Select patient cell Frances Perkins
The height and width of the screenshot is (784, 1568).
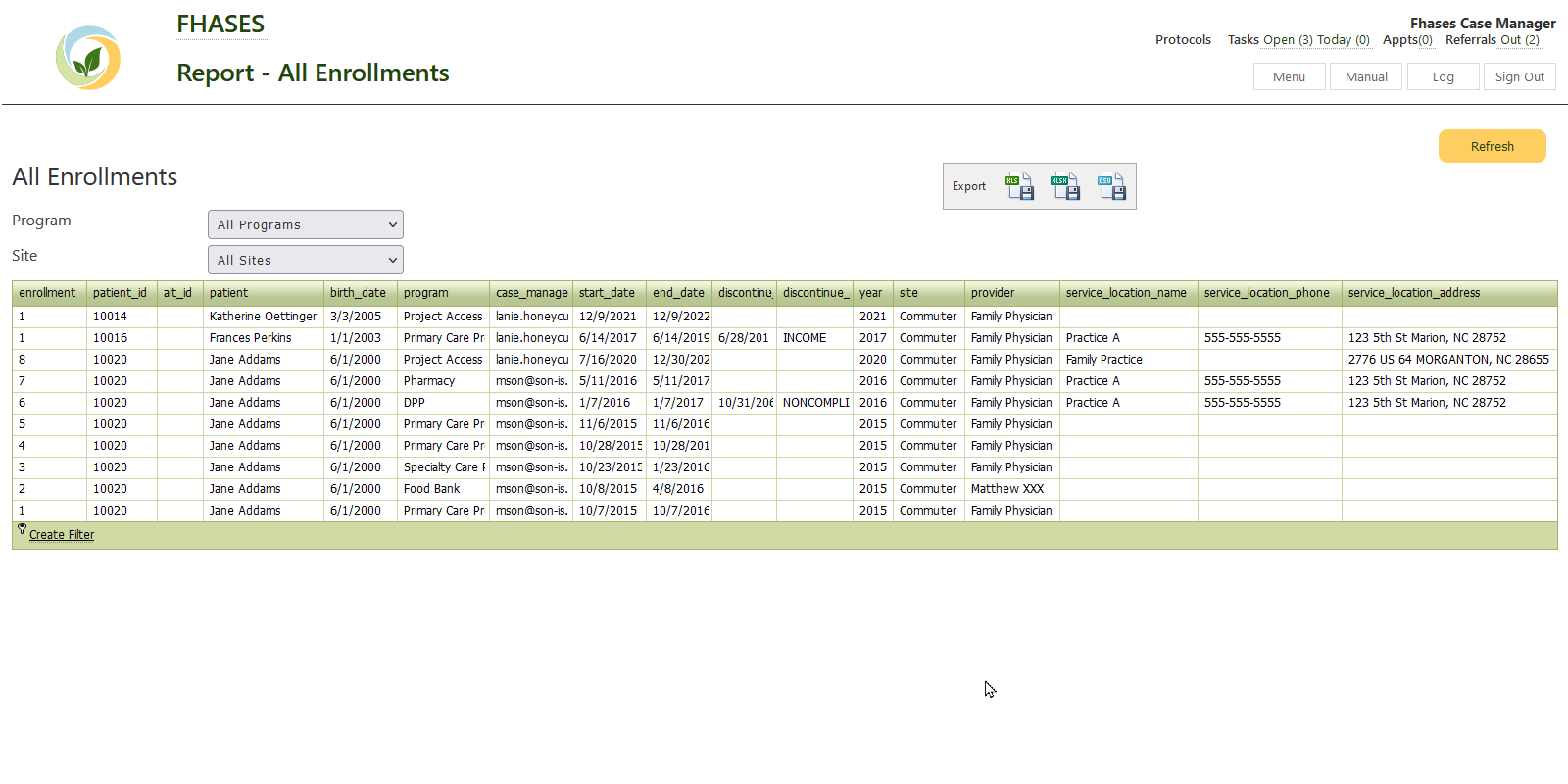coord(263,338)
